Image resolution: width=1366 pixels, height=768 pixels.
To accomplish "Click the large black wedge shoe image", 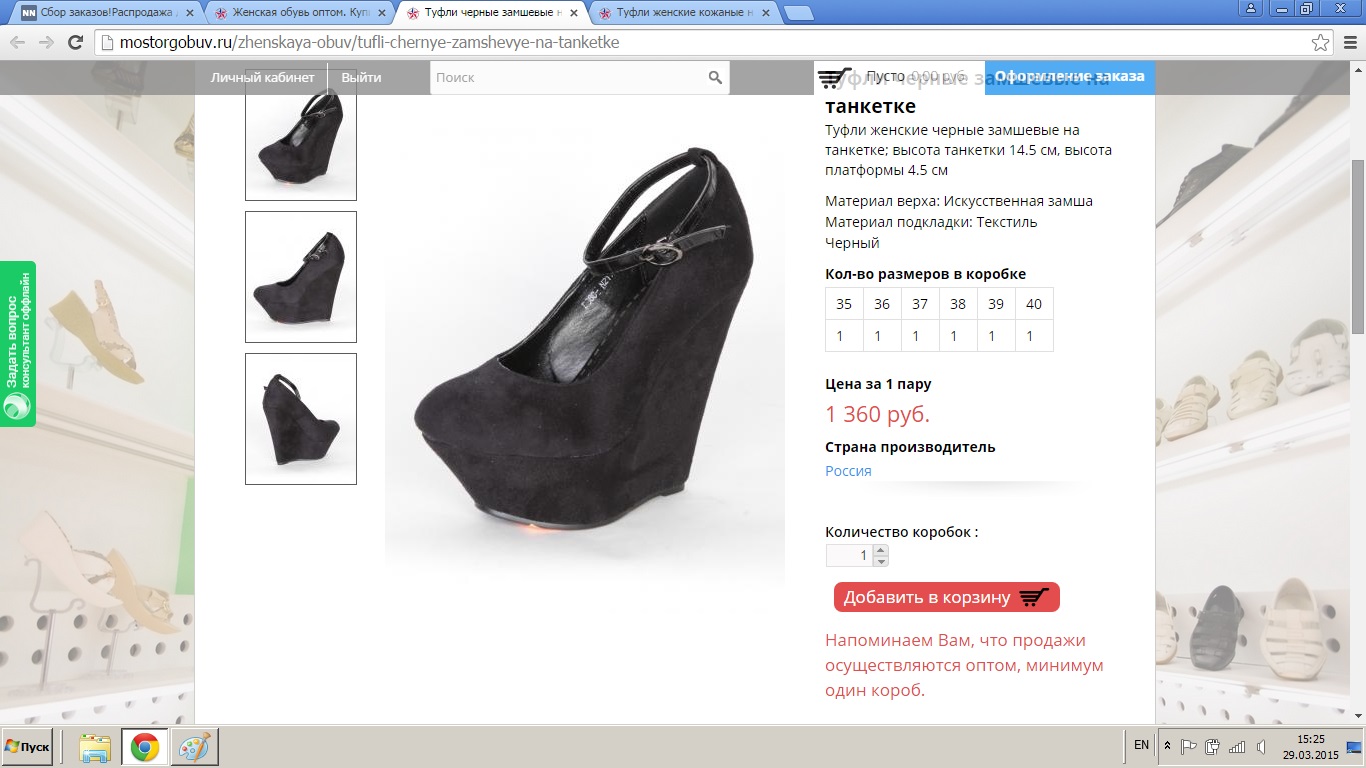I will point(585,340).
